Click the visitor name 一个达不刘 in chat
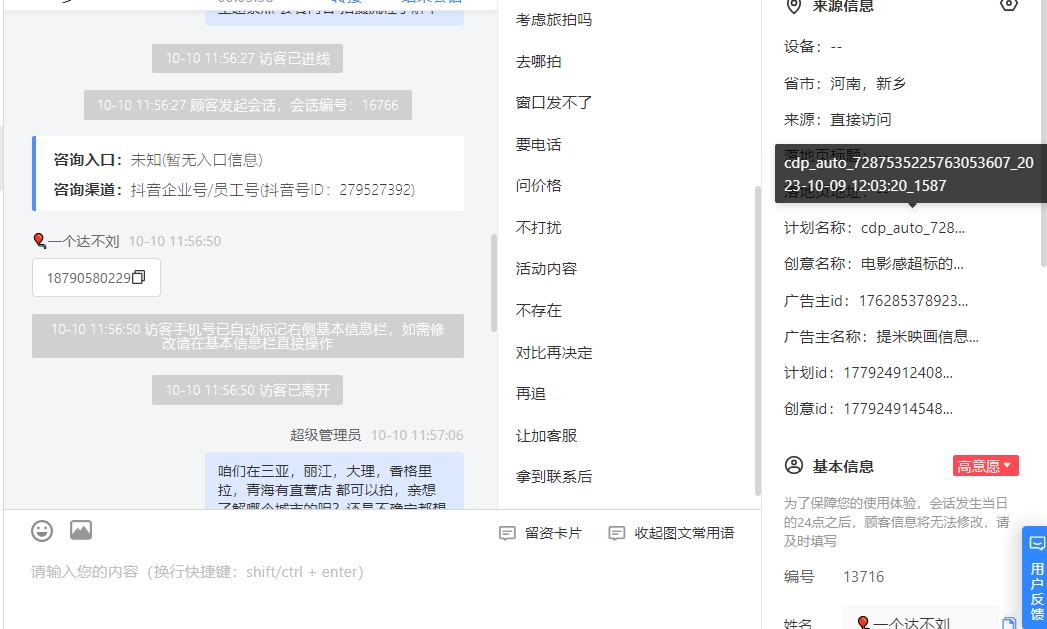Image resolution: width=1047 pixels, height=629 pixels. coord(83,241)
